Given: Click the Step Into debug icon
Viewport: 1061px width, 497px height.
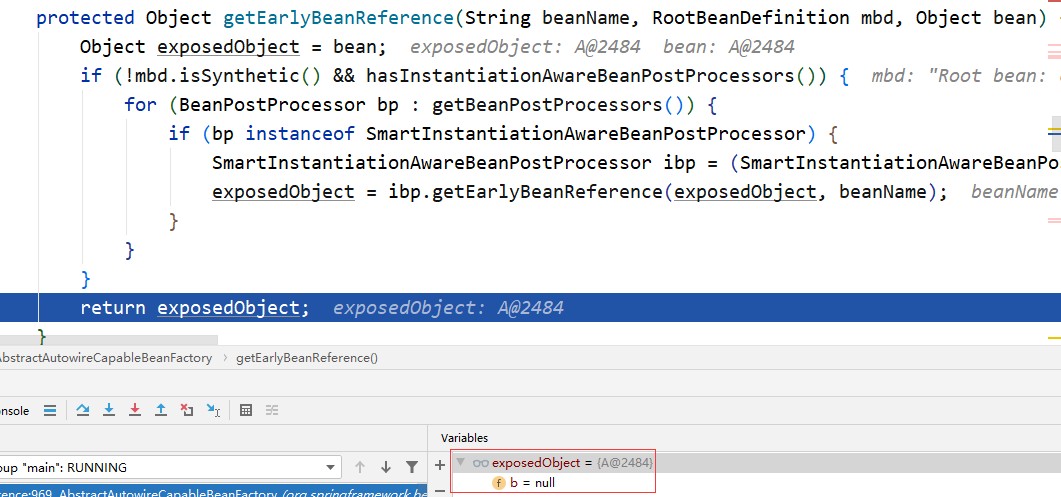Looking at the screenshot, I should click(108, 410).
